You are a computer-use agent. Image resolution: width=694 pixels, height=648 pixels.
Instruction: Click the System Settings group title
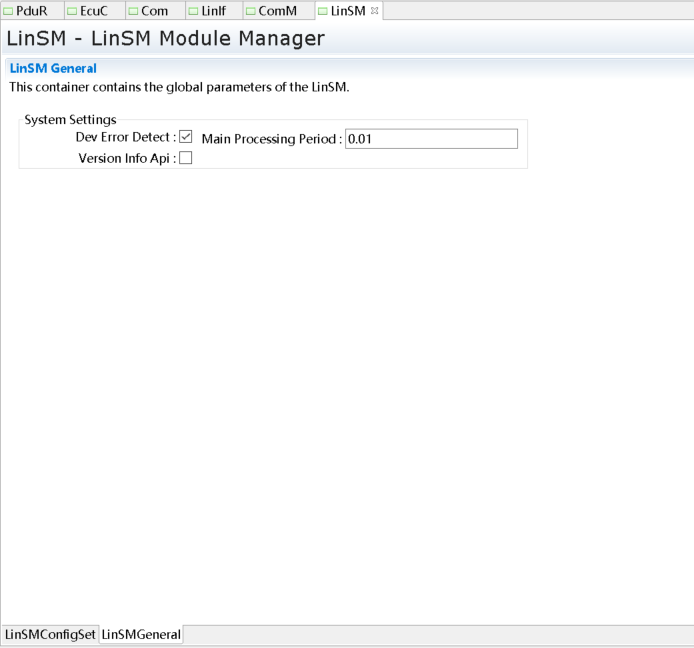(70, 120)
